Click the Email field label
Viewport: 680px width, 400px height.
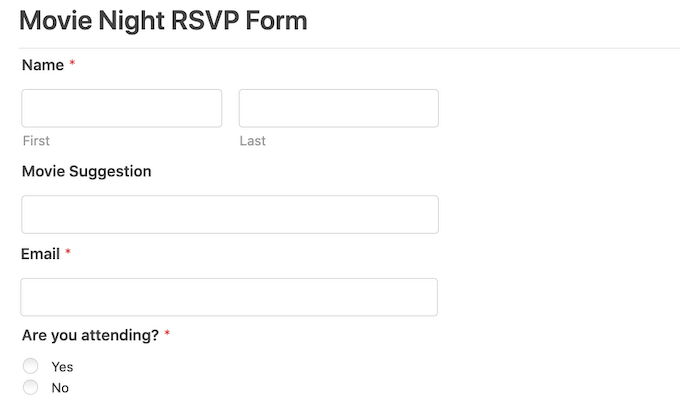40,254
